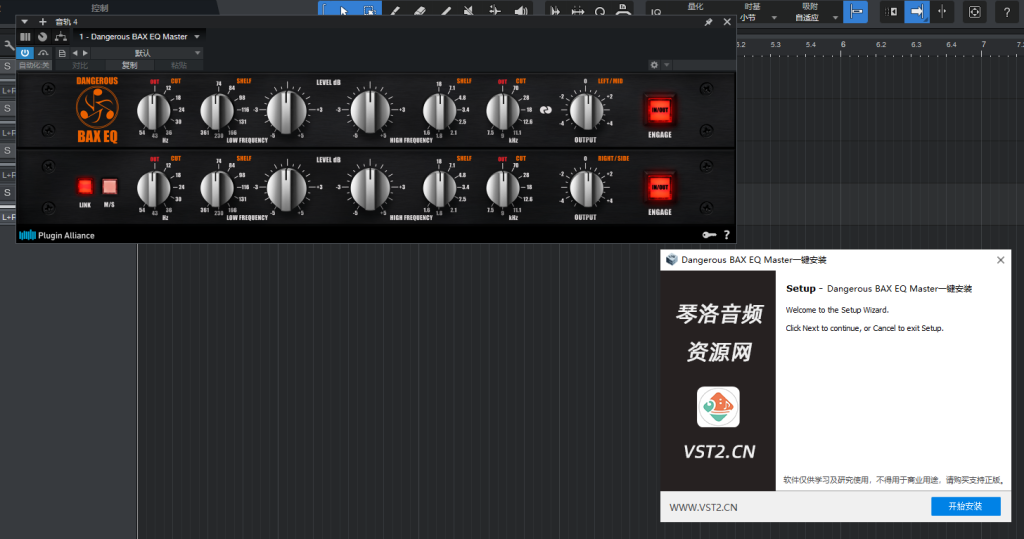Click the wrench icon at left edge

click(8, 45)
